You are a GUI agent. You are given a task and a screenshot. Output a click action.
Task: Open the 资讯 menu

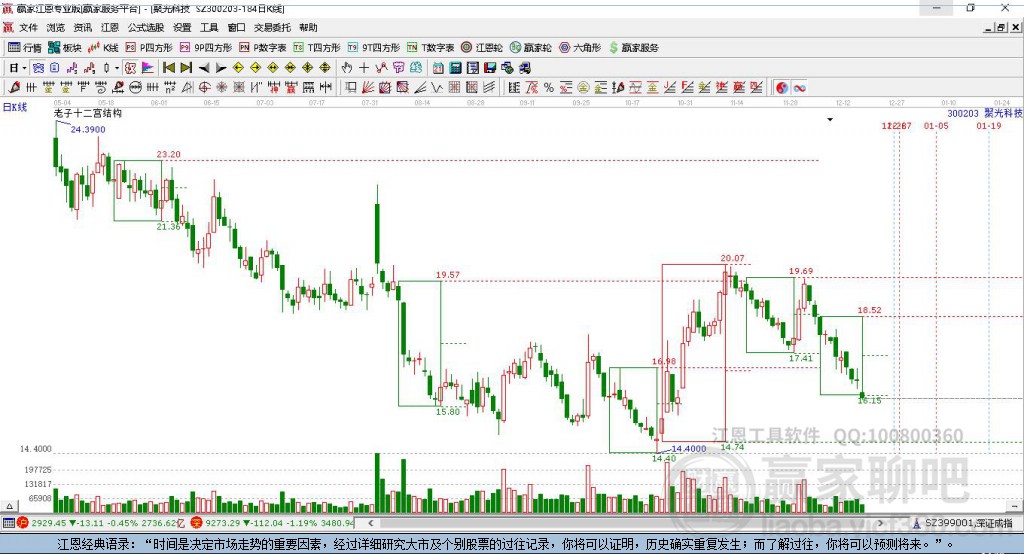[x=83, y=27]
